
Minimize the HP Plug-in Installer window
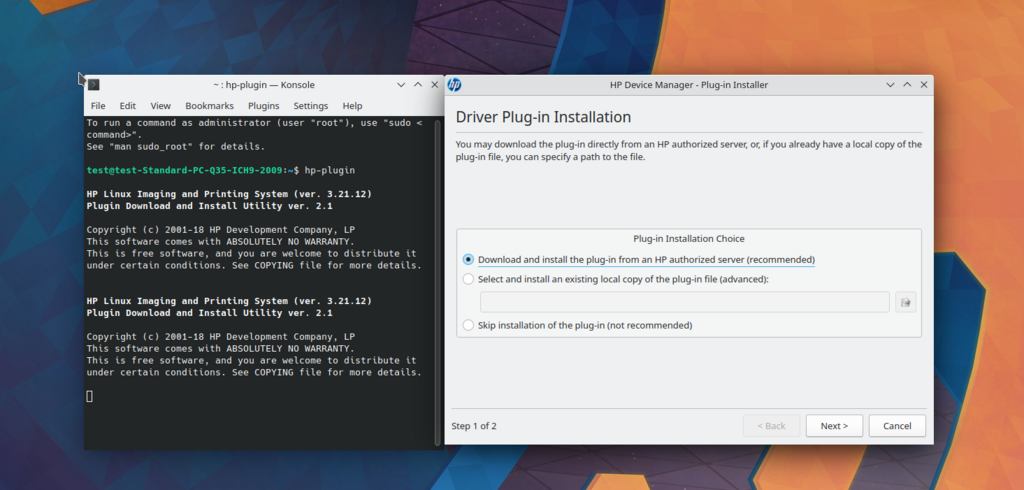[x=890, y=85]
